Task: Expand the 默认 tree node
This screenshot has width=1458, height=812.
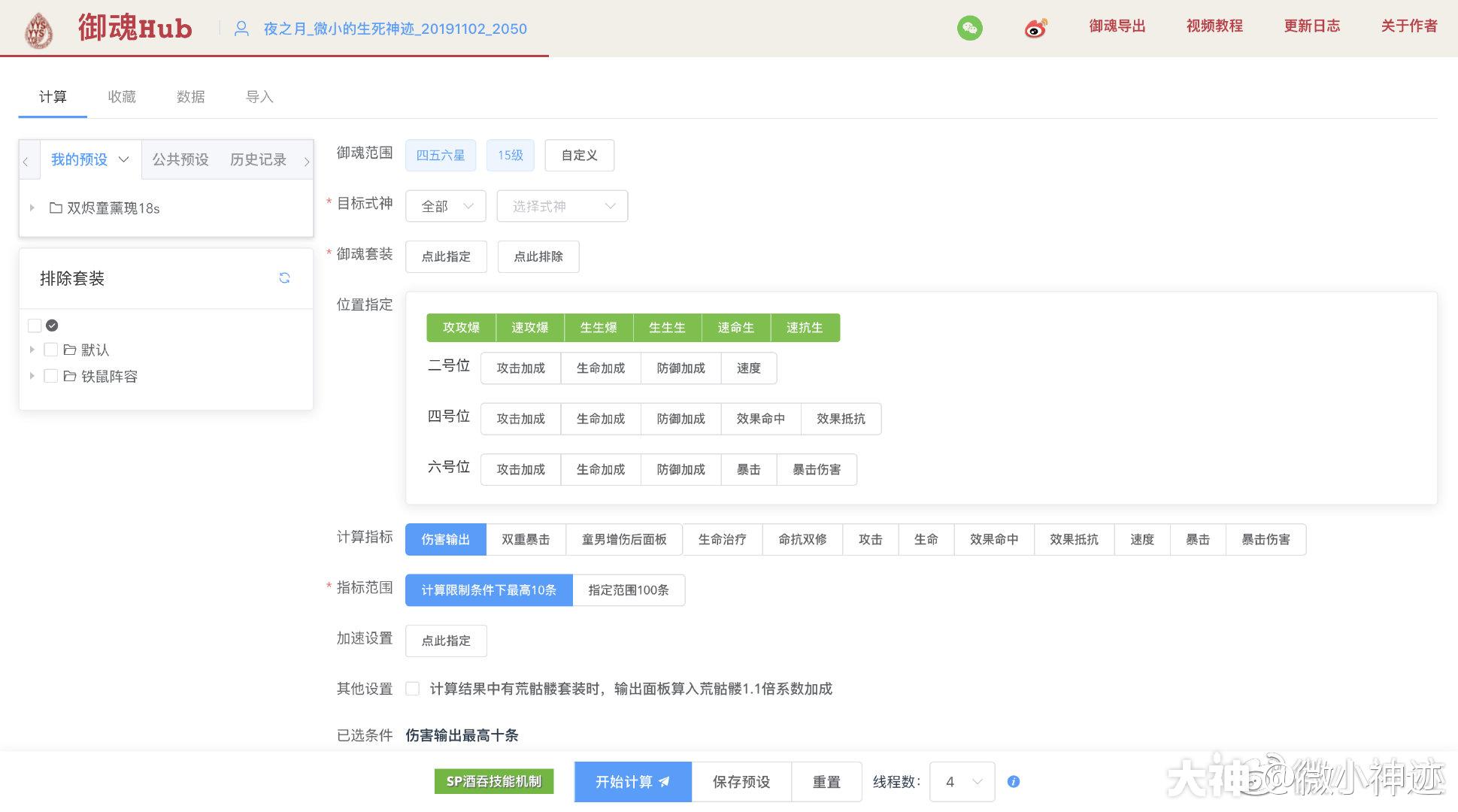Action: pos(32,350)
